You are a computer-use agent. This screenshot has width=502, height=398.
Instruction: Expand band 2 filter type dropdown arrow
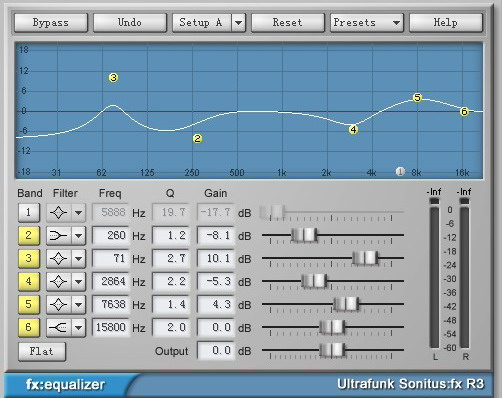pyautogui.click(x=78, y=236)
